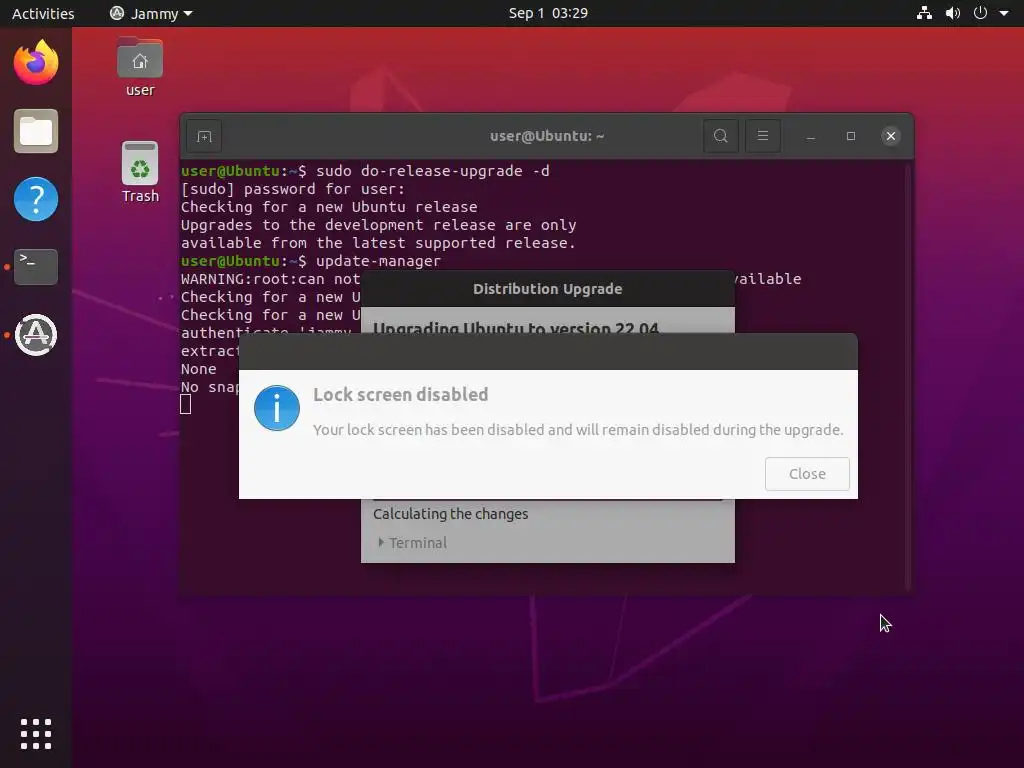Close the Lock screen disabled dialog
Screen dimensions: 1024x768
(807, 473)
